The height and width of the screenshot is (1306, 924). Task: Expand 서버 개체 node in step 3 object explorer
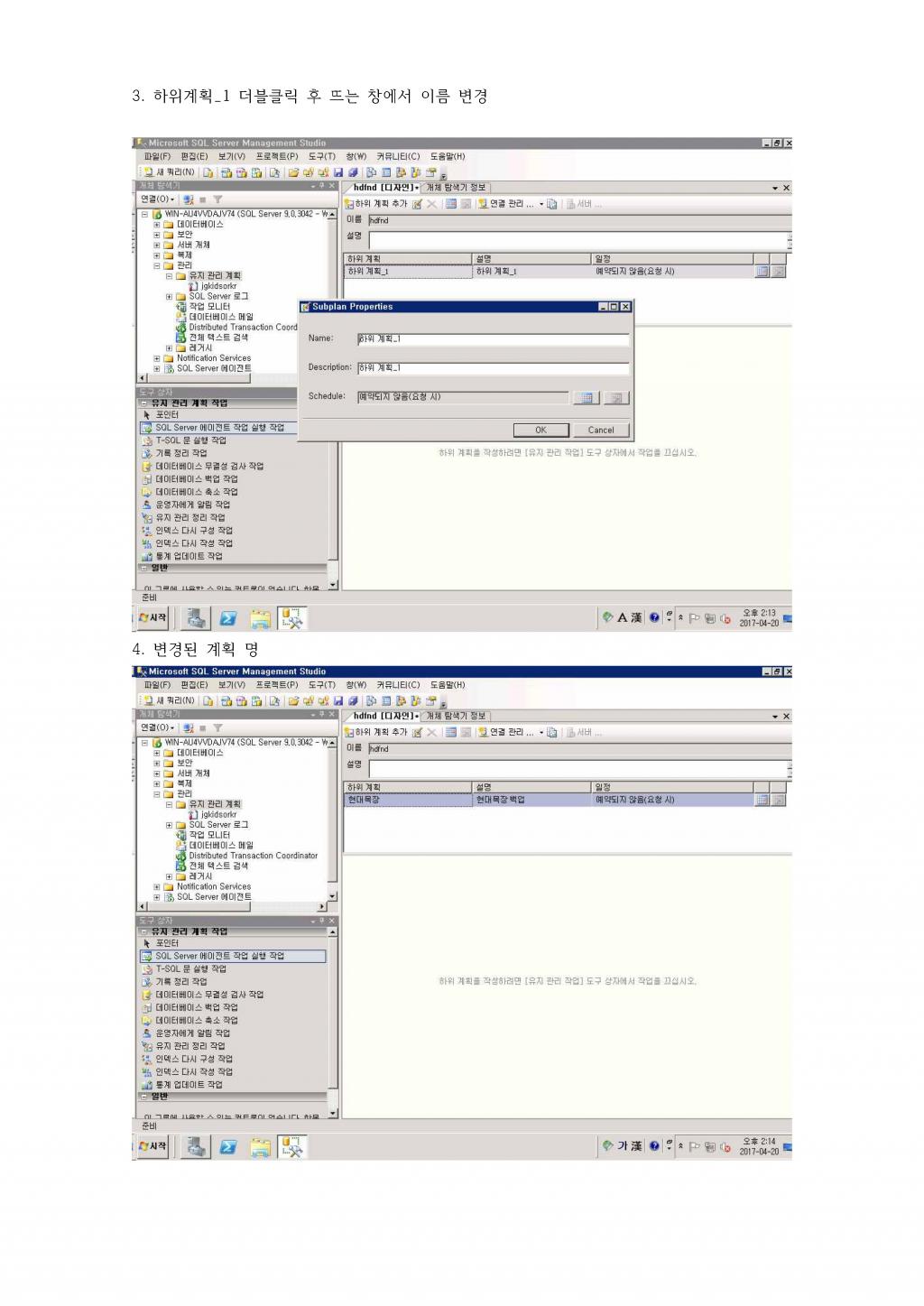pyautogui.click(x=156, y=245)
